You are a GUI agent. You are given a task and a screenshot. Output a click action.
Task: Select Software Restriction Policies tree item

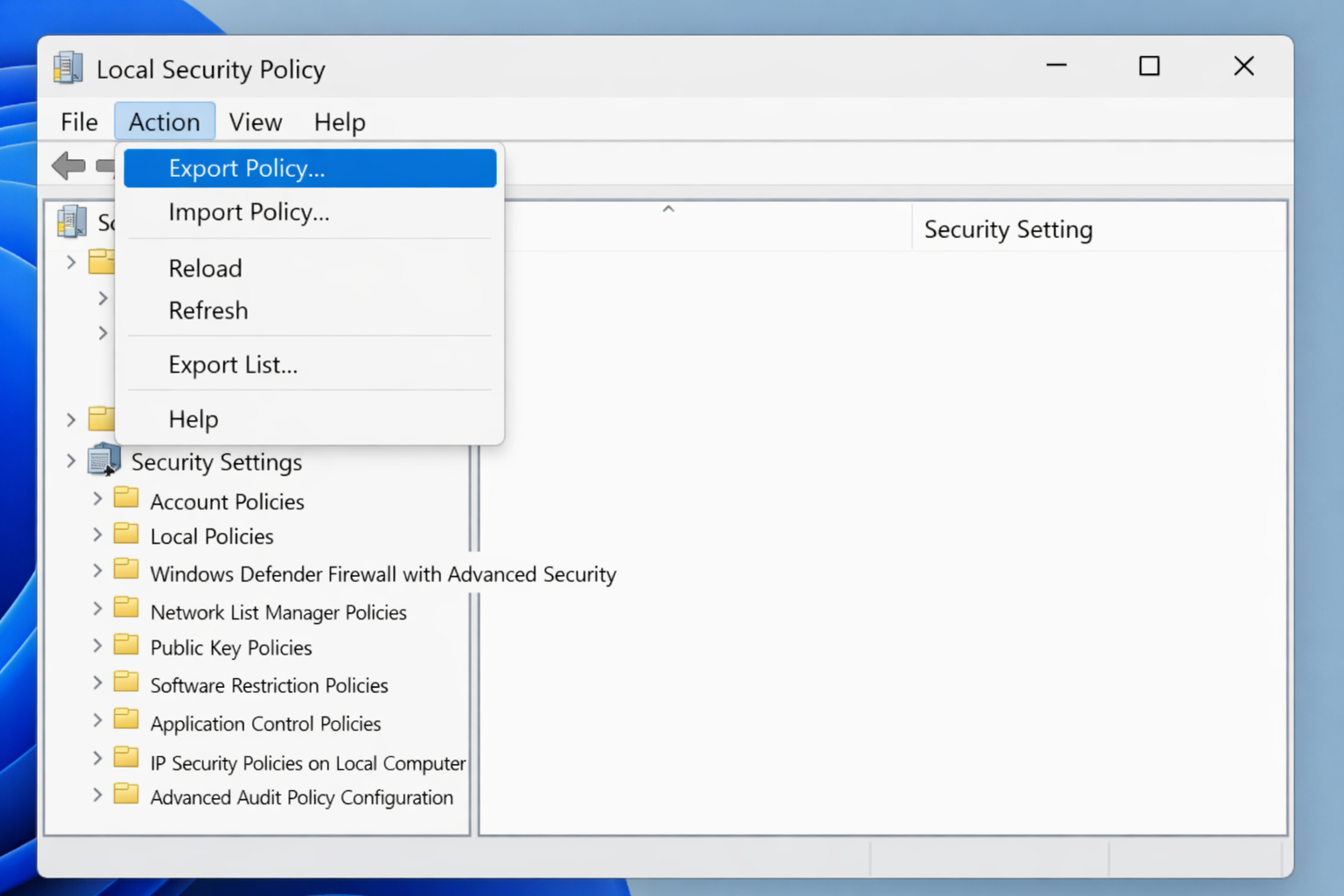coord(269,685)
